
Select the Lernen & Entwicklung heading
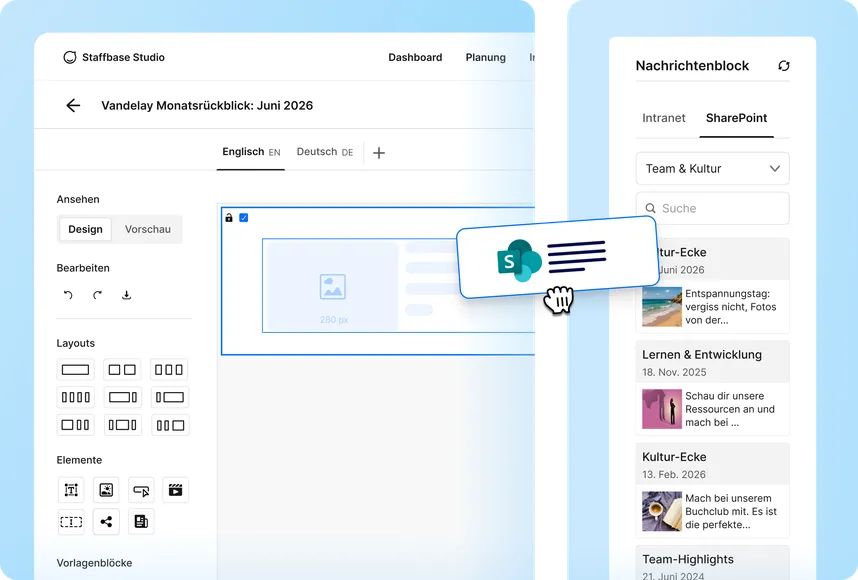pos(702,355)
